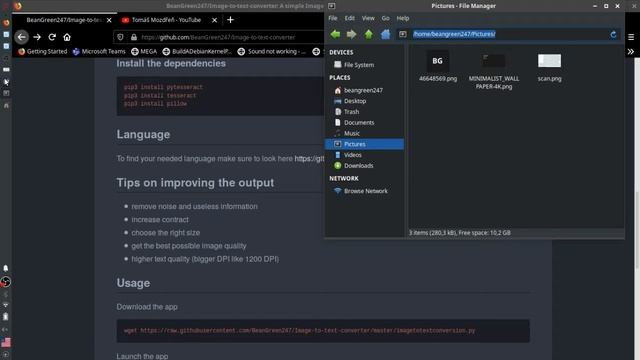This screenshot has width=640, height=360.
Task: Click network icon in the left panel
Action: (x=6, y=305)
